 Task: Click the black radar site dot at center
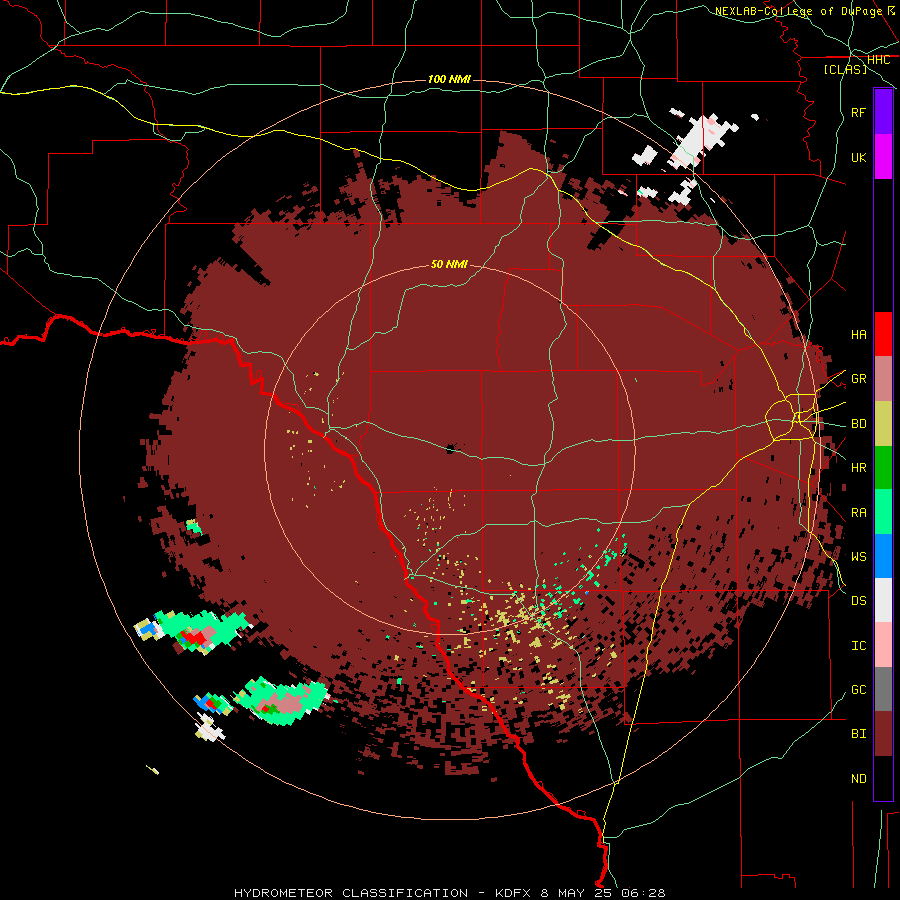[x=450, y=448]
